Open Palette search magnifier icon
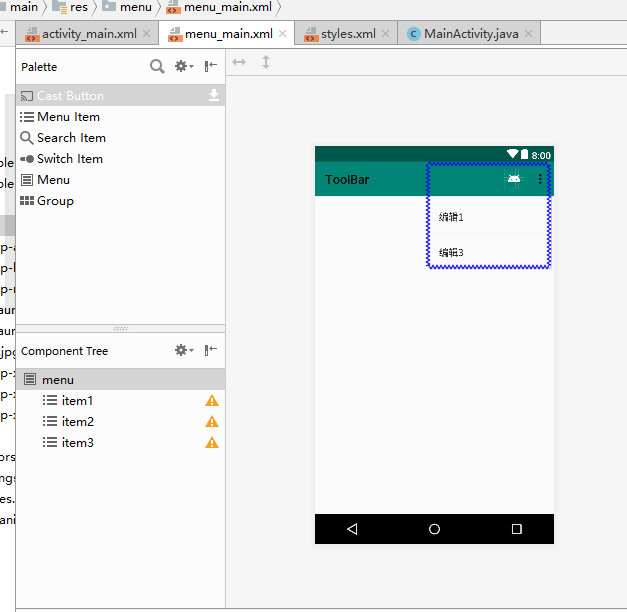 pos(157,66)
